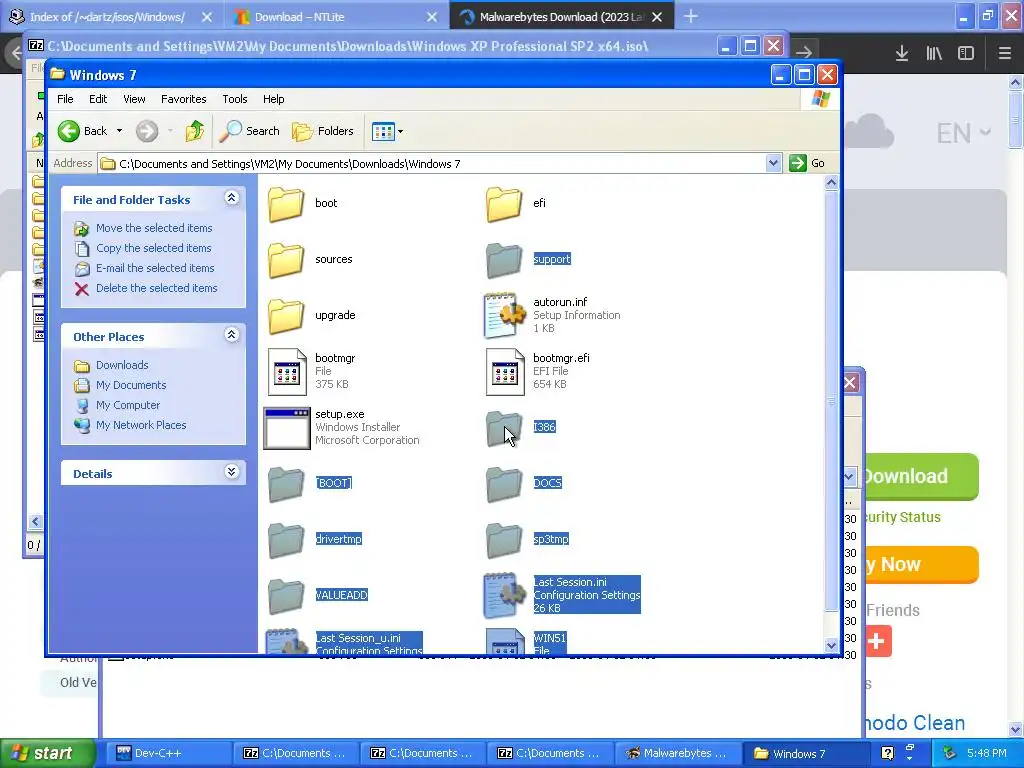Image resolution: width=1024 pixels, height=768 pixels.
Task: Go to My Computer in Other Places
Action: pyautogui.click(x=128, y=405)
